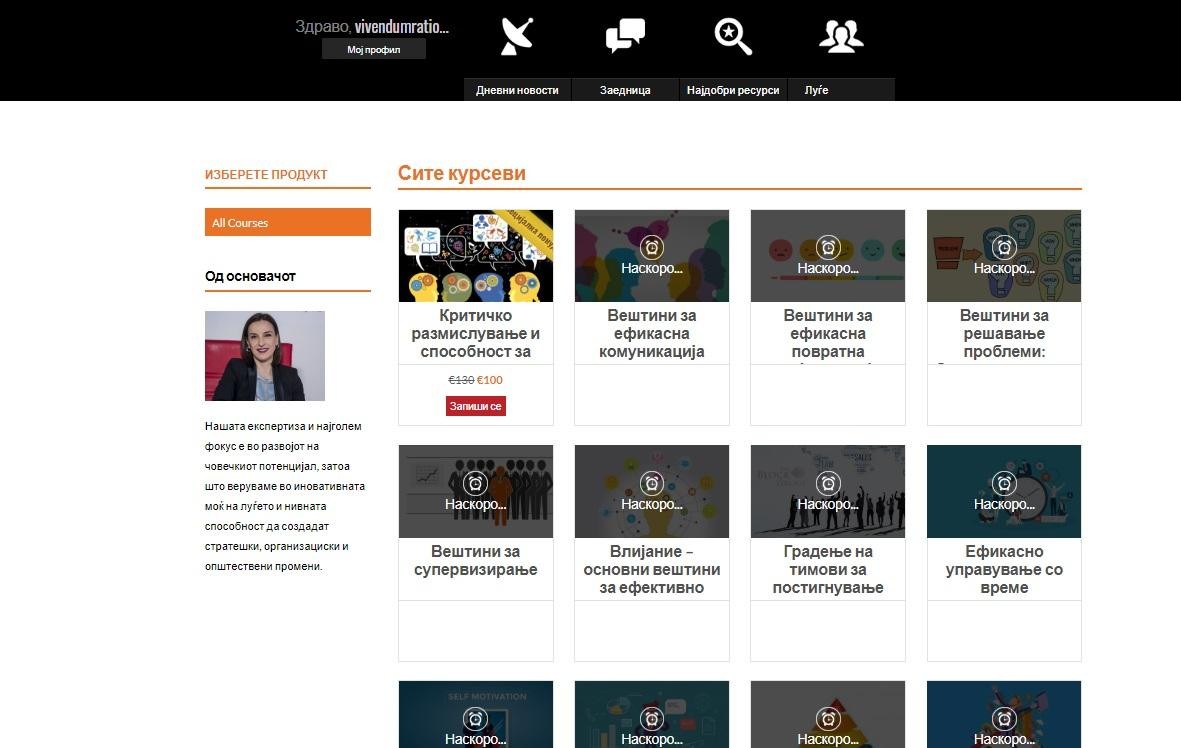1181x748 pixels.
Task: Click the founder's portrait photo
Action: pos(265,356)
